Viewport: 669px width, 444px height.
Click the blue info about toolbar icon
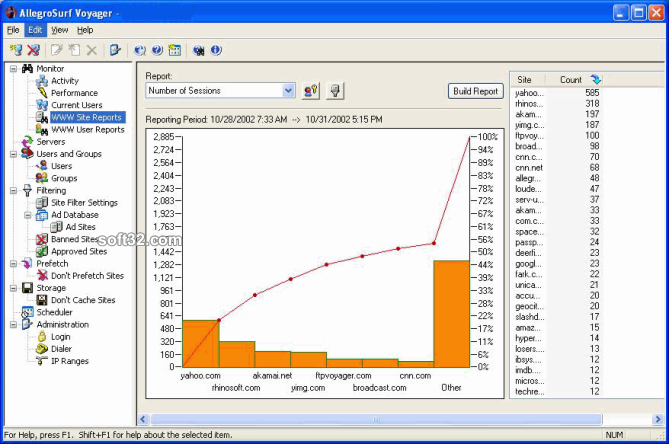(x=216, y=50)
